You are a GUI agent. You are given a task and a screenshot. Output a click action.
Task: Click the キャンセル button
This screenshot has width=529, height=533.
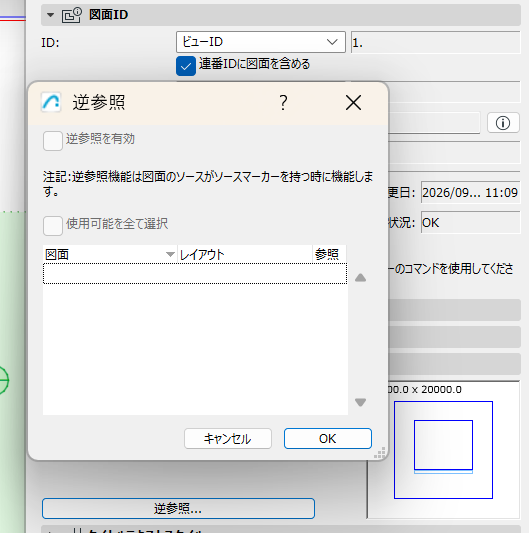point(228,439)
